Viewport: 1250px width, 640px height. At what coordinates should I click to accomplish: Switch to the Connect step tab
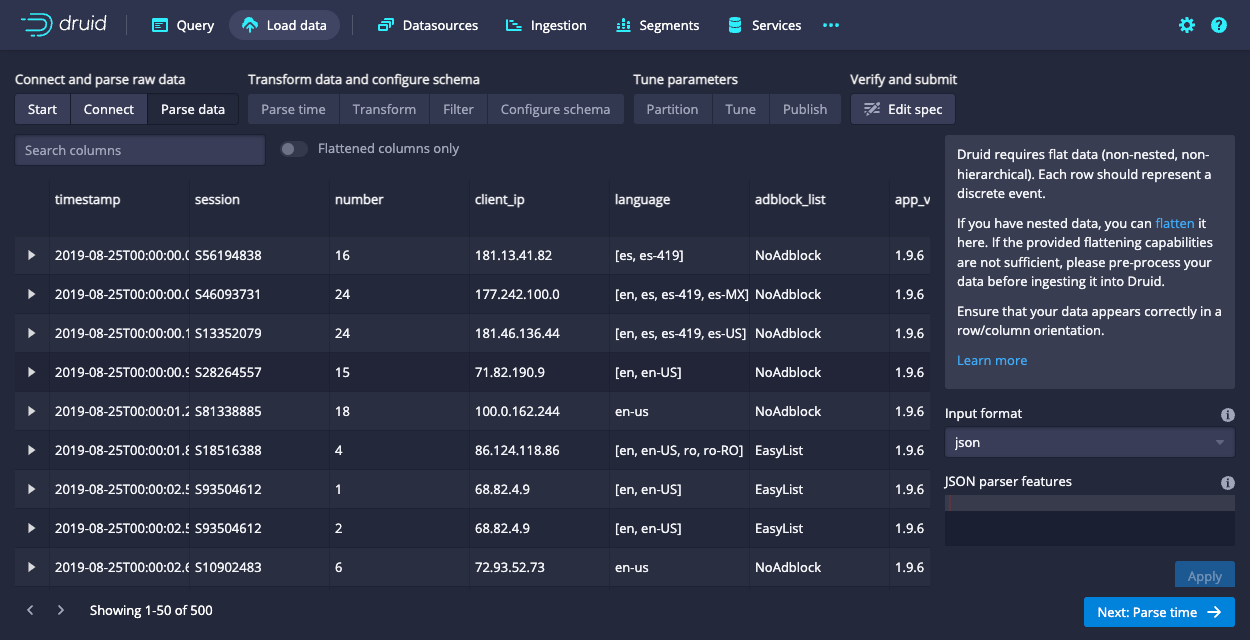[108, 109]
